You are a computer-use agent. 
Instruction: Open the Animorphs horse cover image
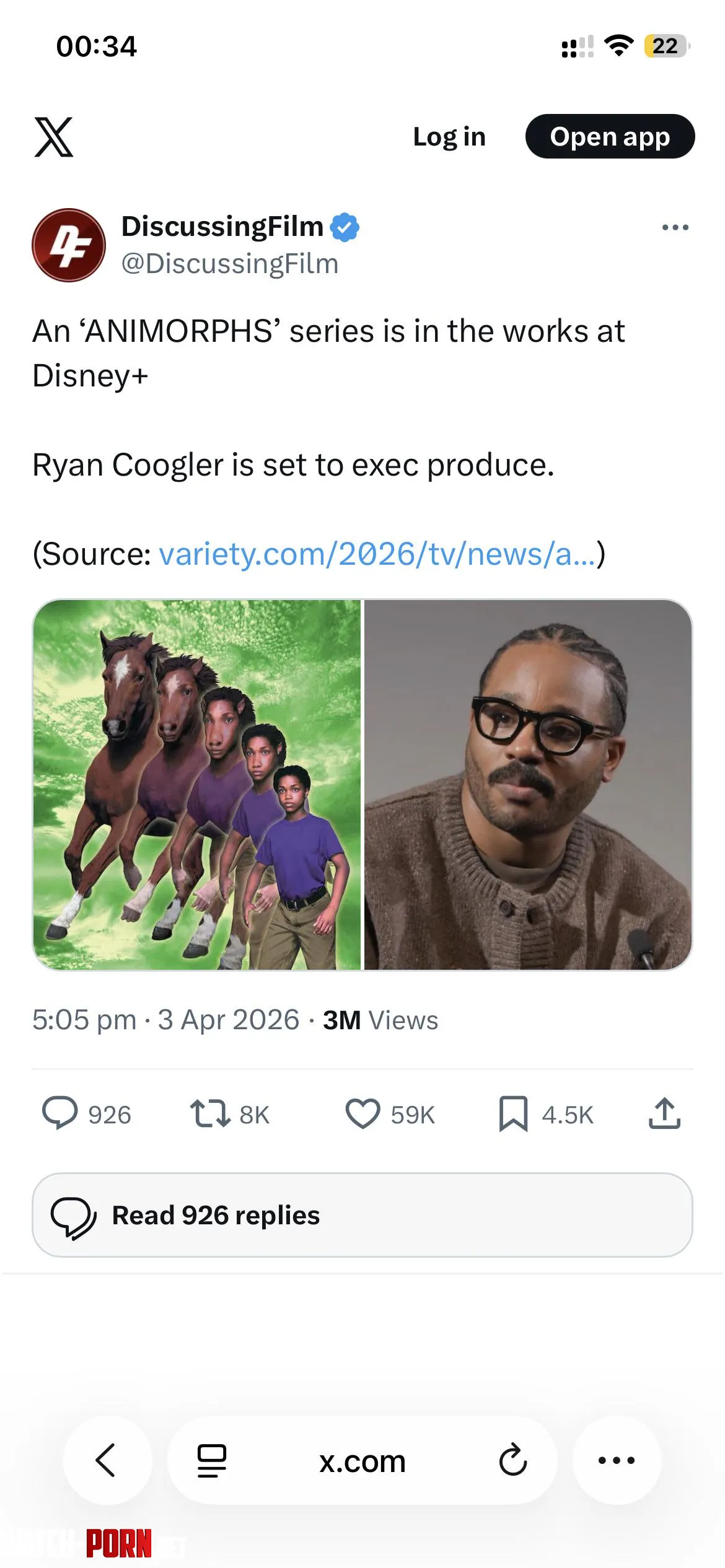197,785
